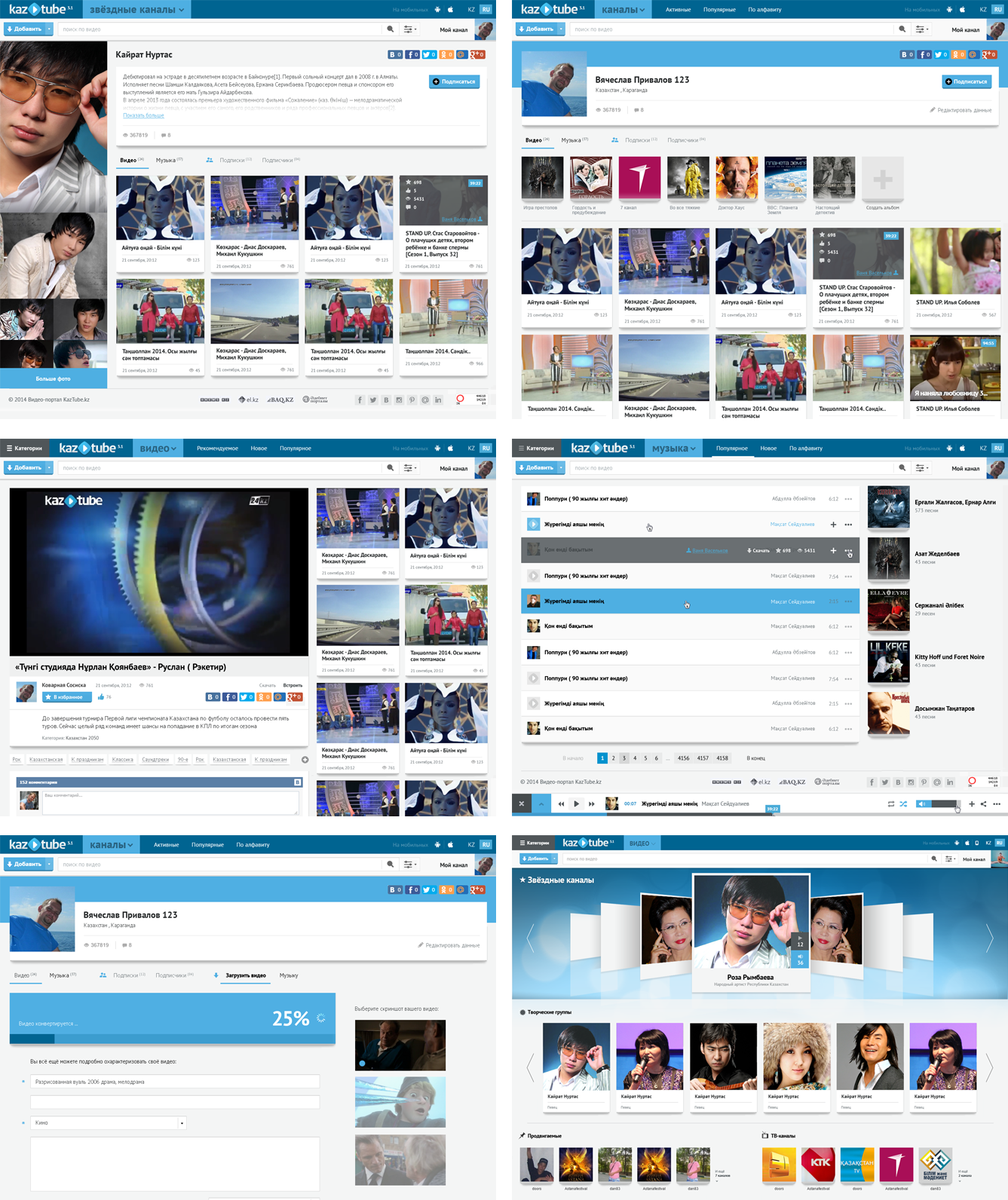Click the thumbs-up icon showing 76 likes
The image size is (1008, 1200).
(x=101, y=697)
